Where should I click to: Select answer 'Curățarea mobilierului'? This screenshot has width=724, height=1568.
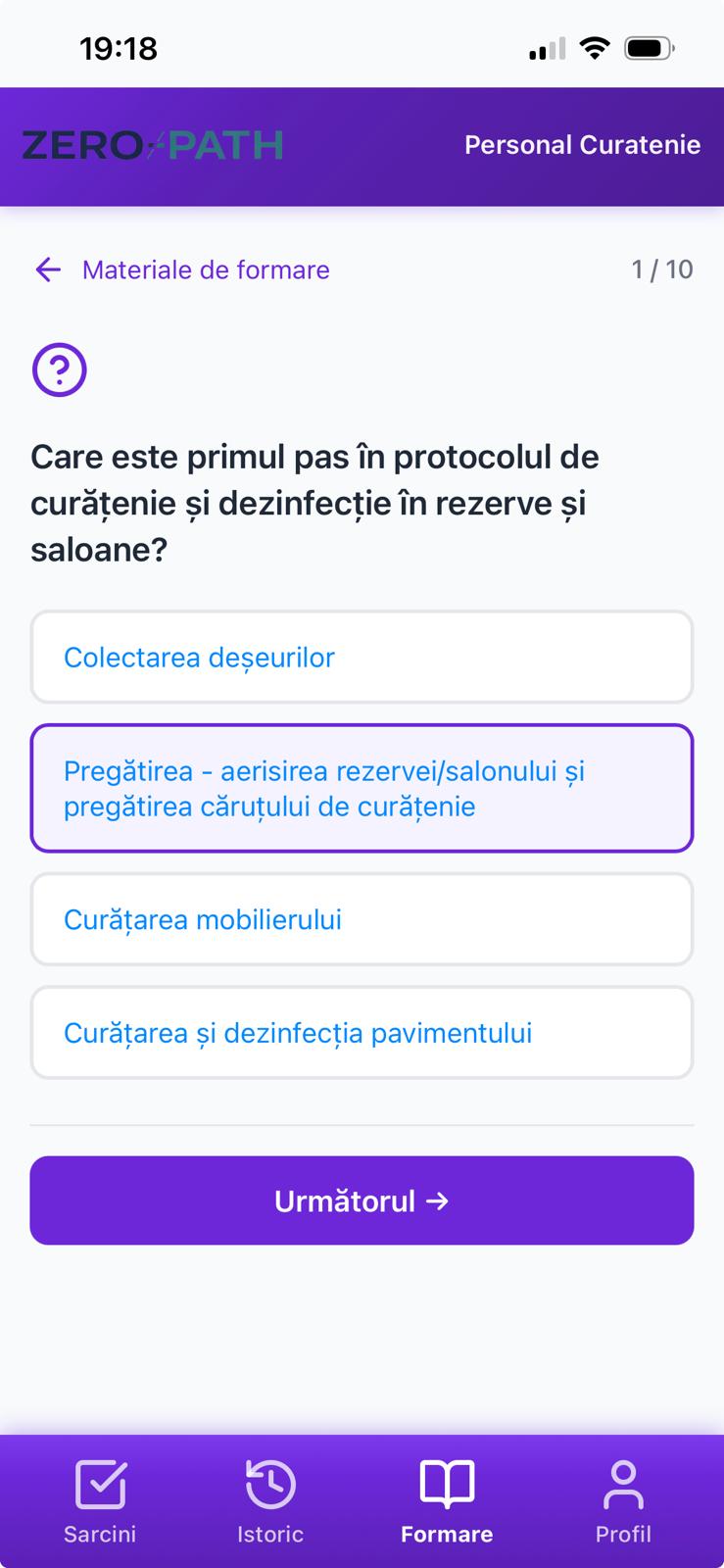click(362, 919)
